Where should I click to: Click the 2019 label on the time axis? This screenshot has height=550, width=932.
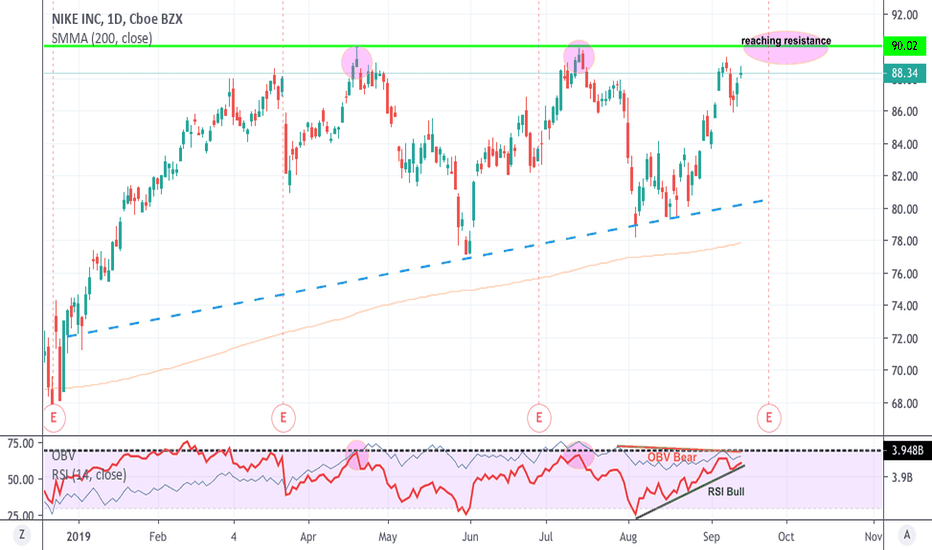[x=78, y=536]
